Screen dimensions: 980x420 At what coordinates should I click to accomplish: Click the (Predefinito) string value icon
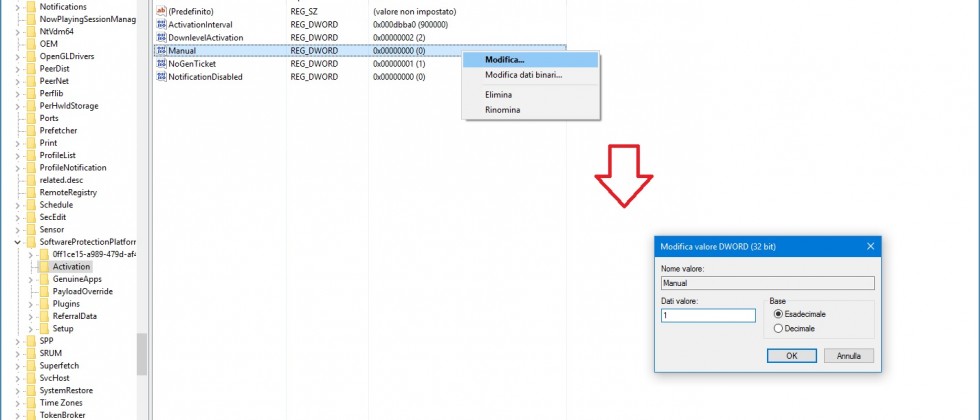pos(161,11)
